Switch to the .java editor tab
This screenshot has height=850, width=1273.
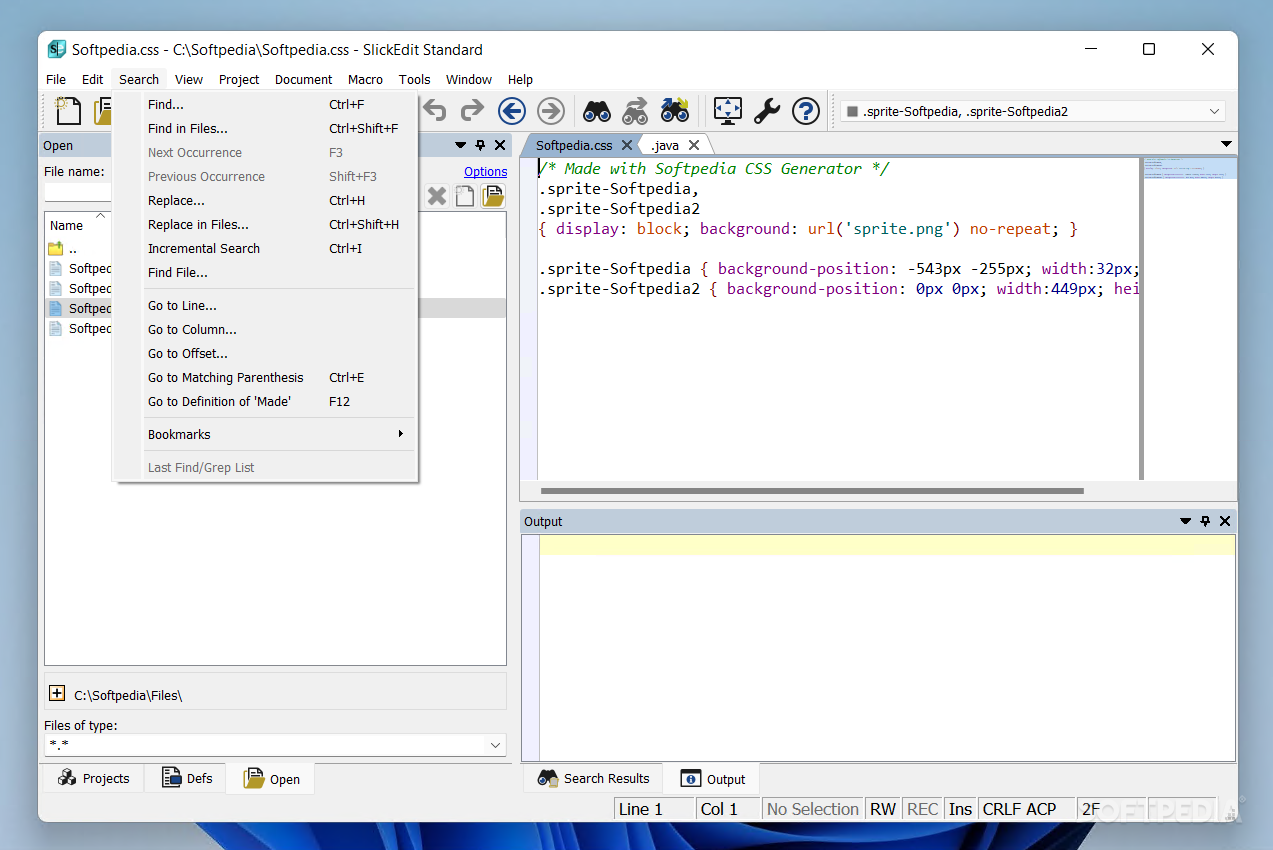point(665,145)
